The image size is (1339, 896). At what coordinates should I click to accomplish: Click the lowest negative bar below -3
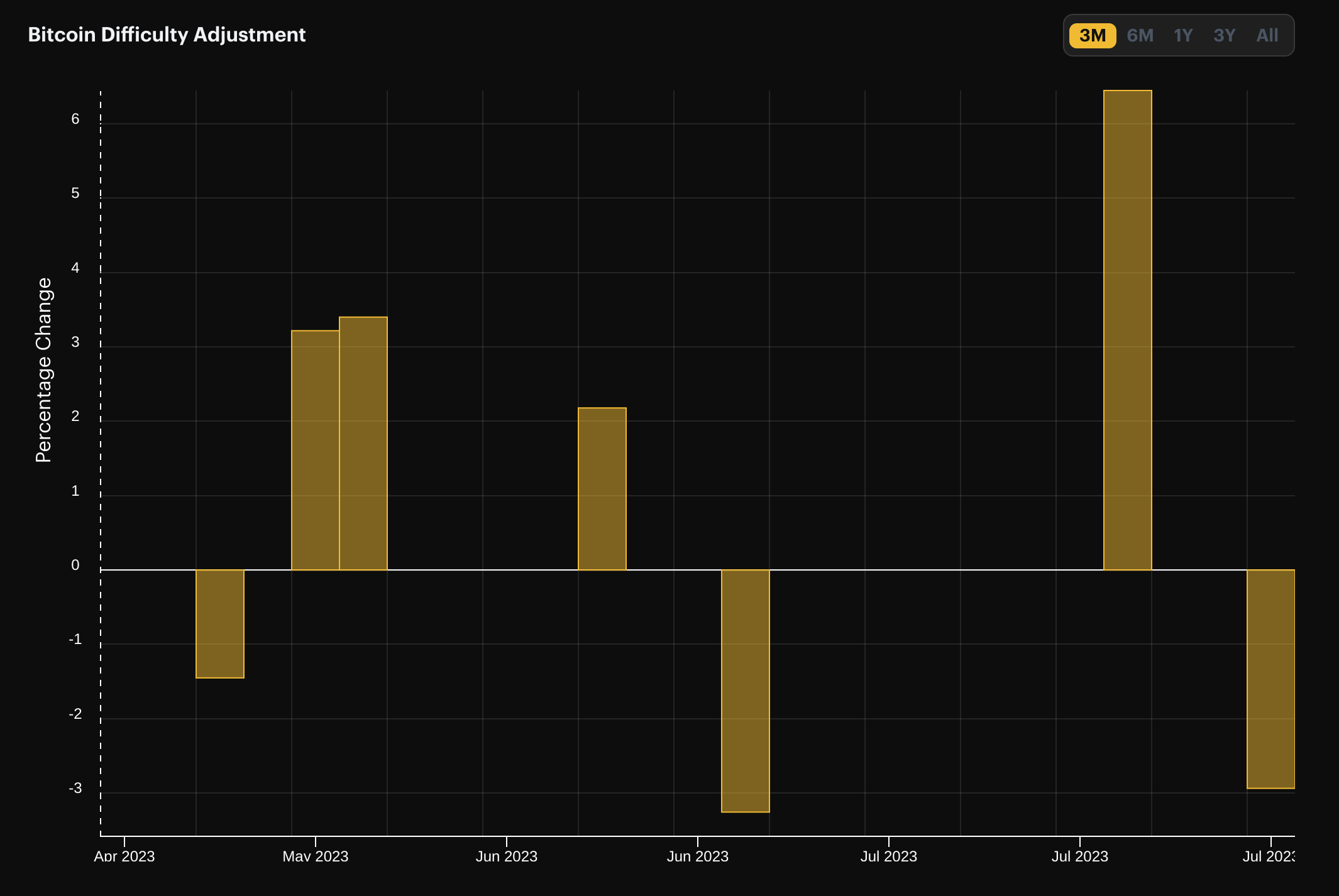[745, 691]
